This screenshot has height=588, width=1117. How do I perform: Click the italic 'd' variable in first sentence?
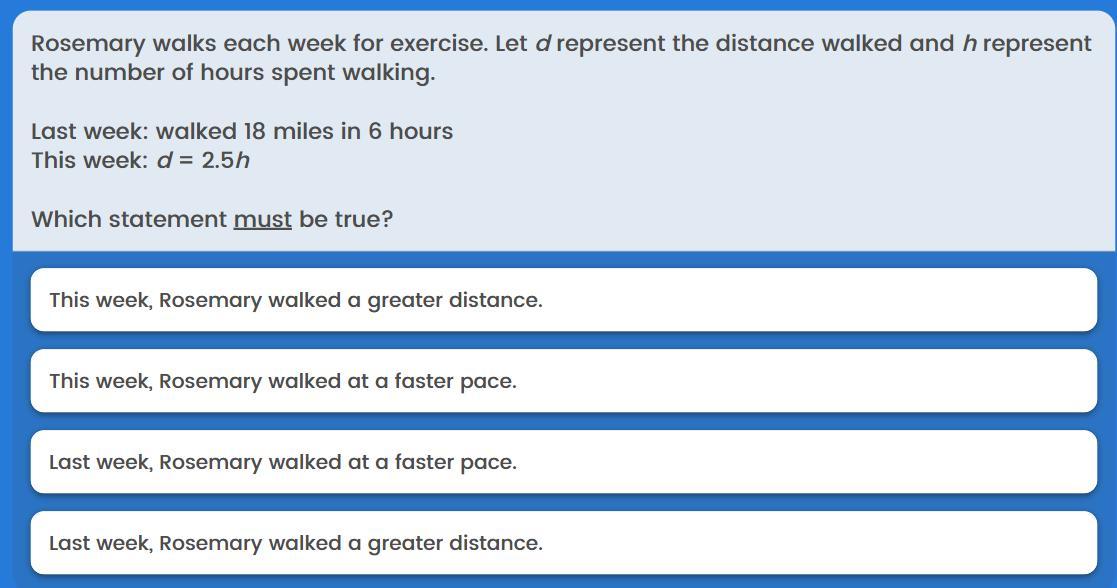pyautogui.click(x=543, y=43)
